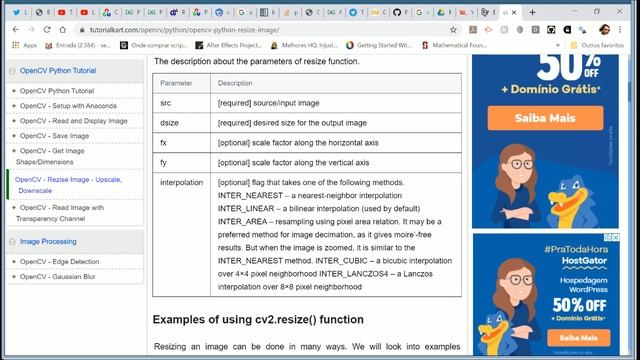Open OpenCV - Gaussian Blur link

point(57,277)
